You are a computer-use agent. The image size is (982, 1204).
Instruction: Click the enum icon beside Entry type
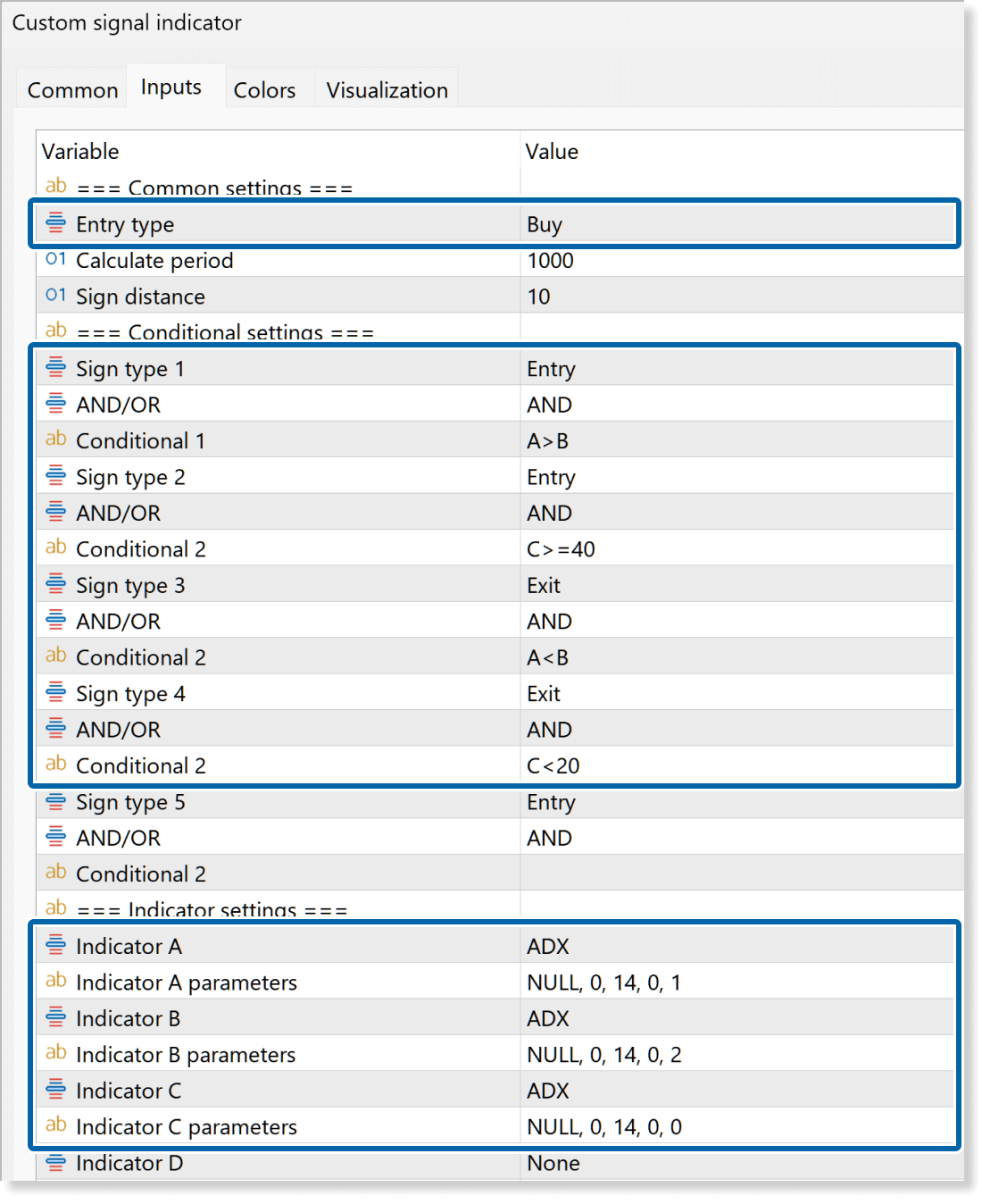click(x=55, y=222)
